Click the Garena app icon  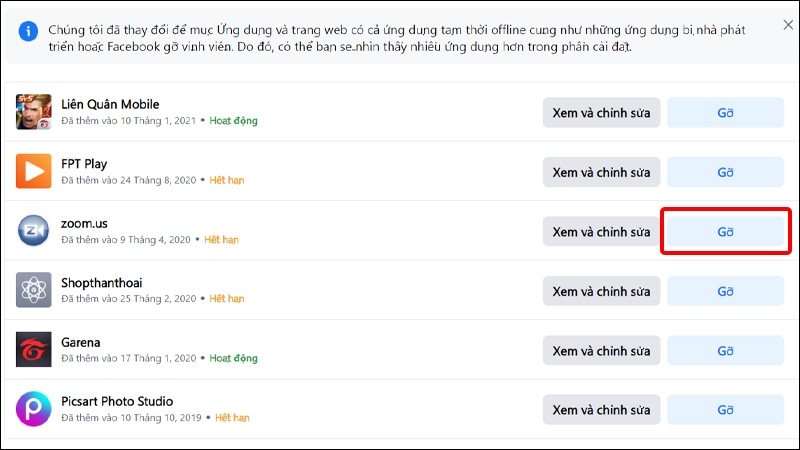[x=34, y=350]
